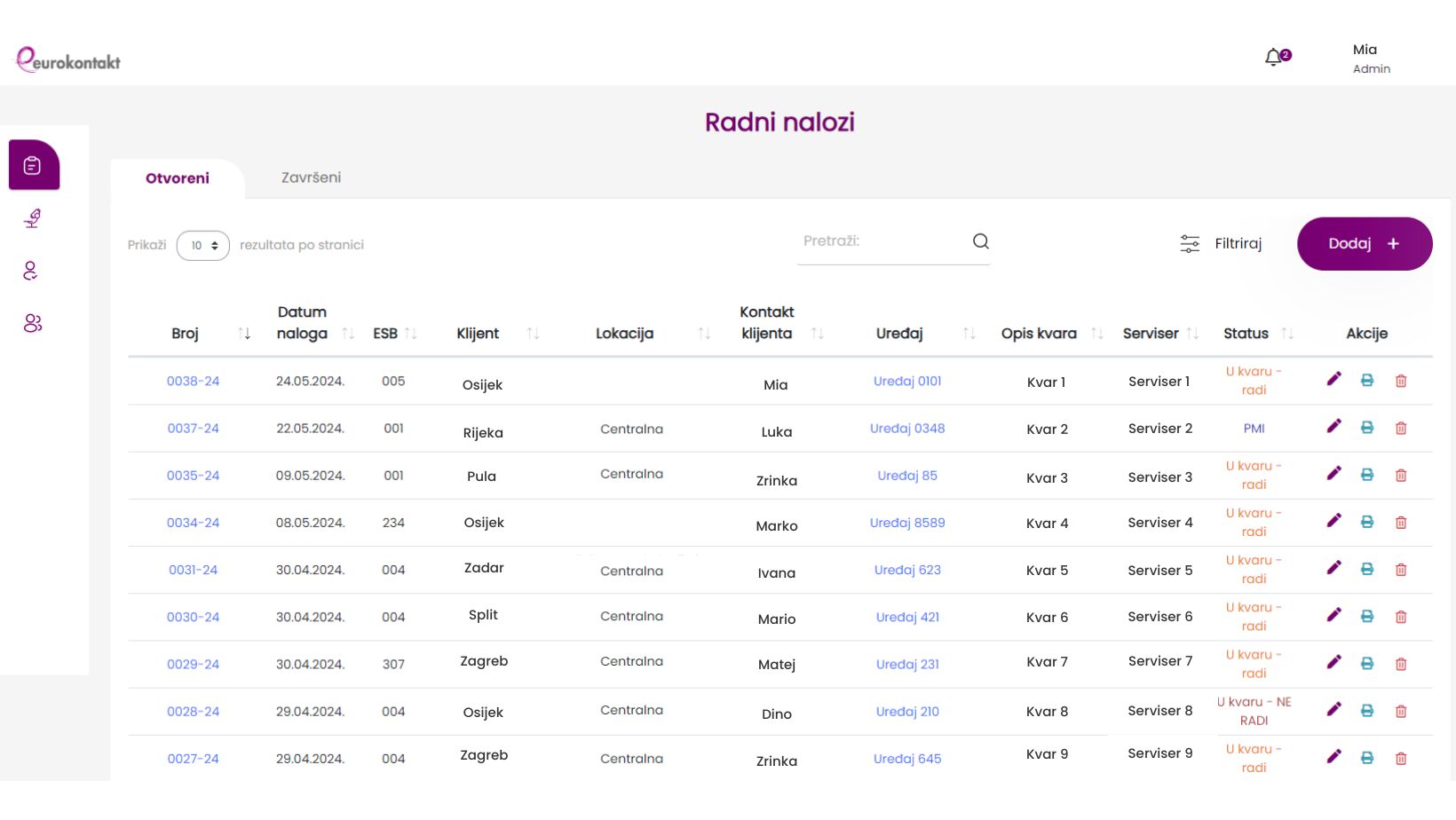Sort by Serviser column arrows
This screenshot has width=1456, height=820.
point(1192,334)
